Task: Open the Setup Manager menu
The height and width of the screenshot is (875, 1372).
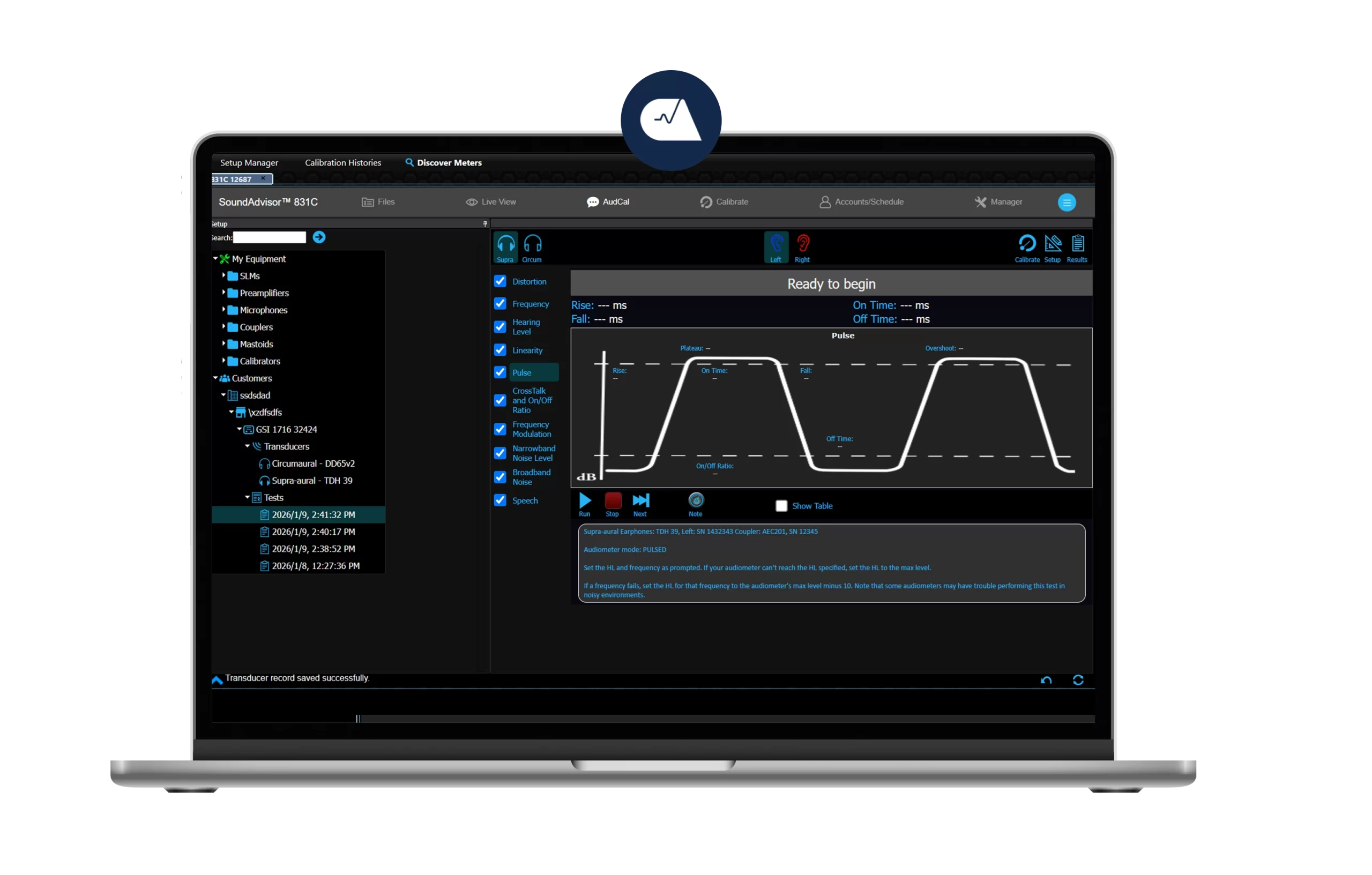Action: coord(249,163)
